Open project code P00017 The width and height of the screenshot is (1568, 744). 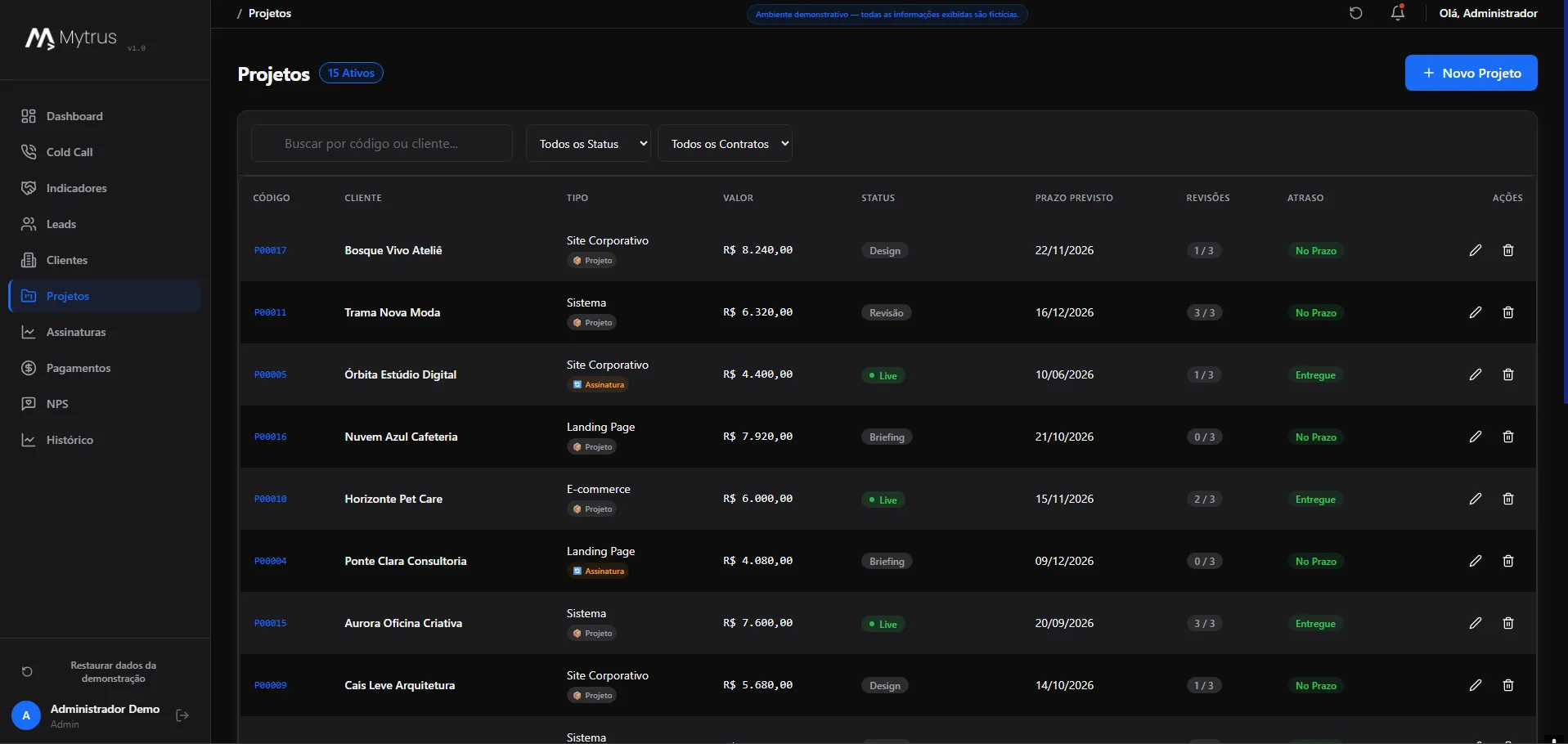[x=270, y=250]
